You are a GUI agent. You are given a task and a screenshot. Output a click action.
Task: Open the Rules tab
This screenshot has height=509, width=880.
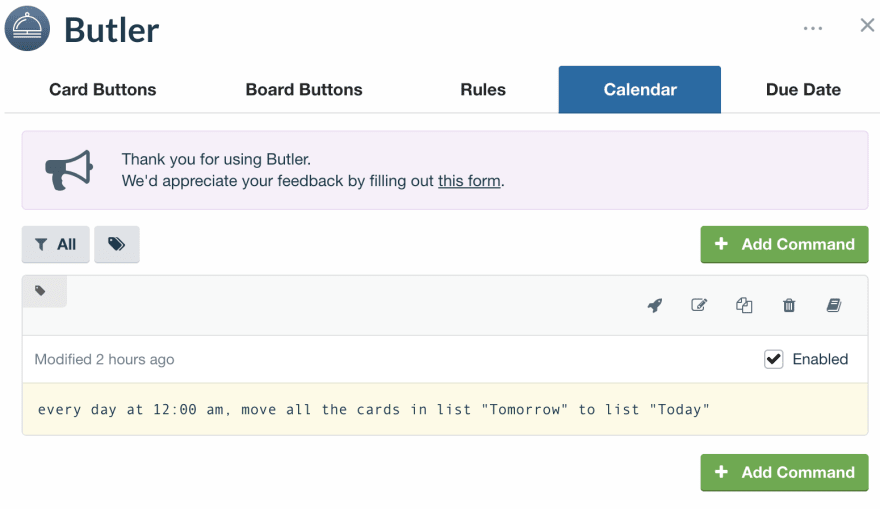tap(483, 90)
